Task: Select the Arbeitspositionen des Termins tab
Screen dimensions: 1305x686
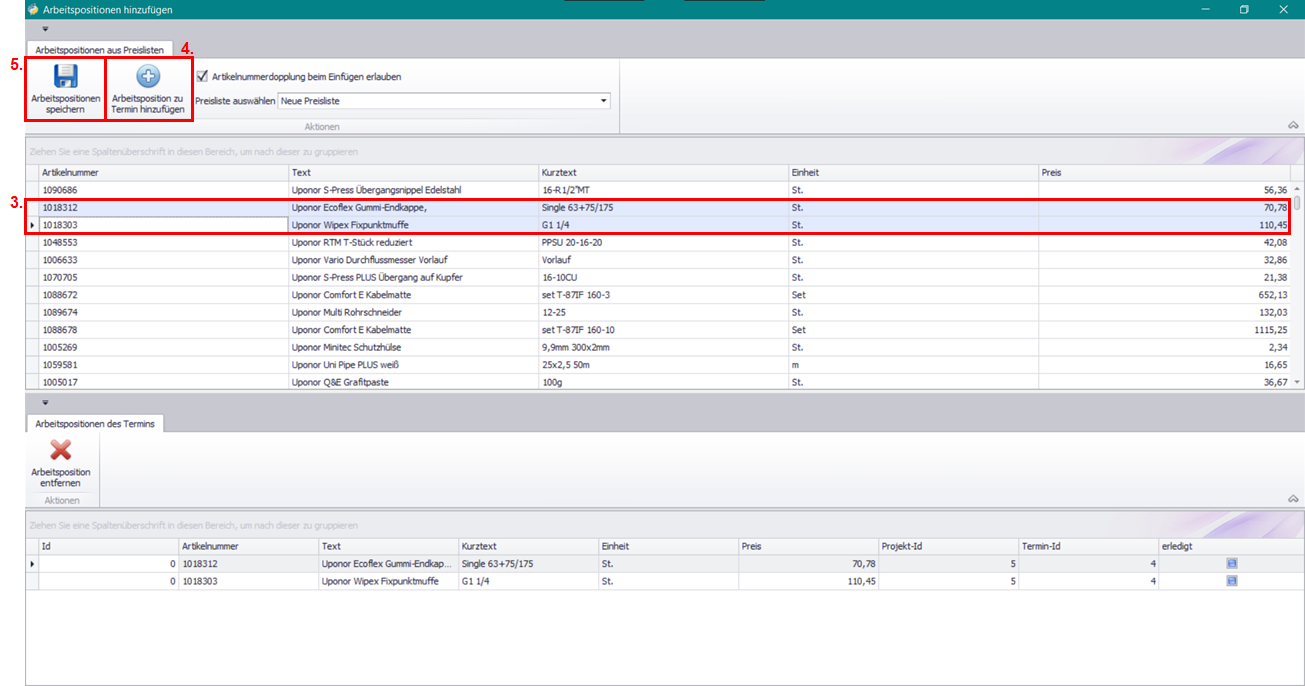Action: tap(95, 423)
